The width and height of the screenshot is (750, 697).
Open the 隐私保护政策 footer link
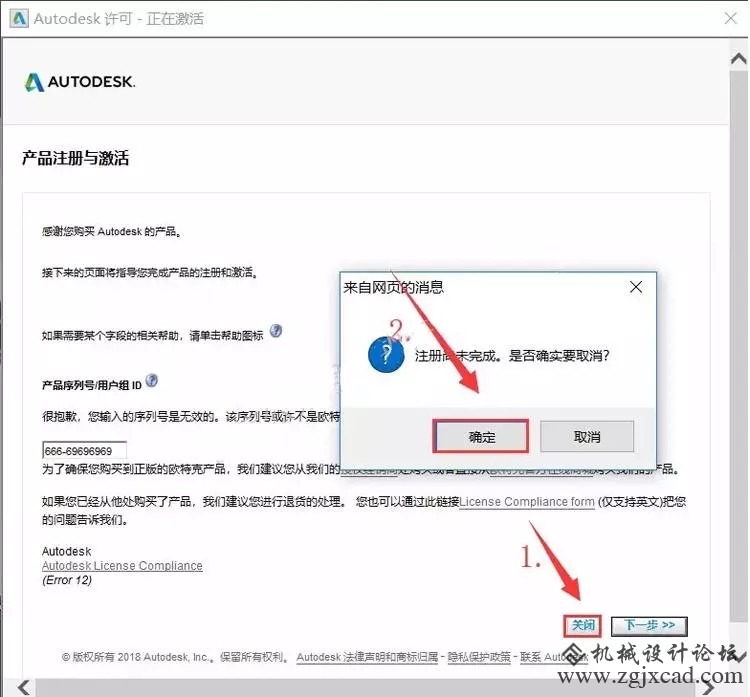click(479, 657)
